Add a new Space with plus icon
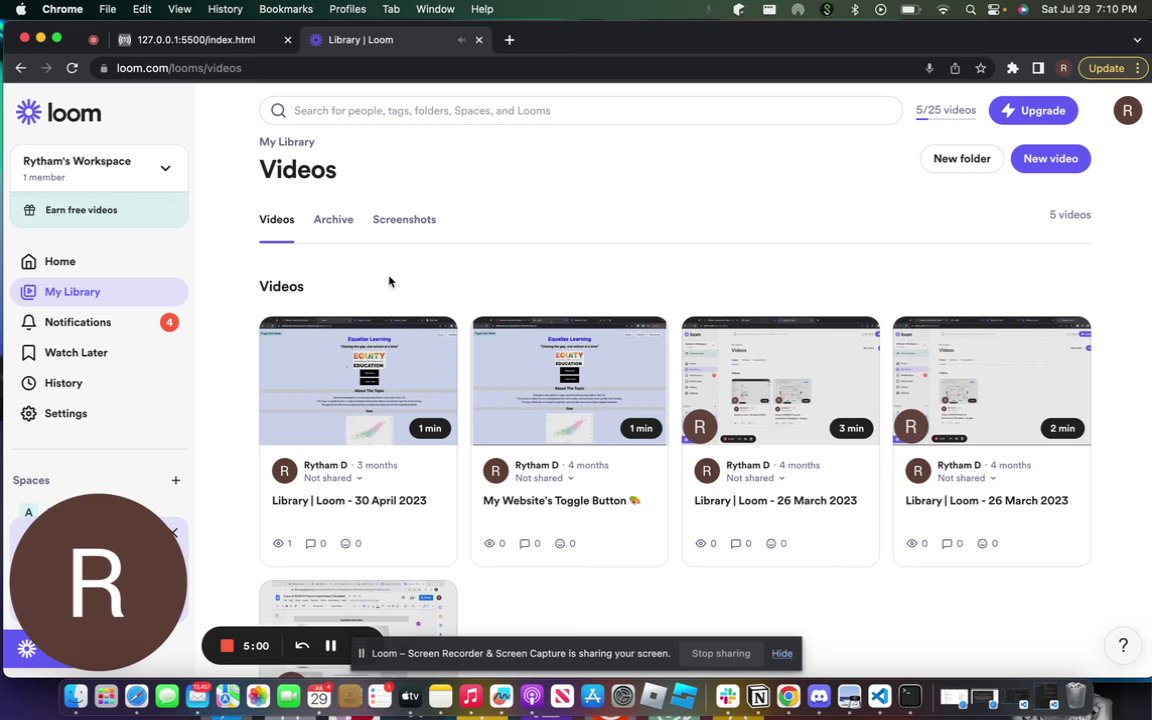This screenshot has height=720, width=1152. click(176, 480)
